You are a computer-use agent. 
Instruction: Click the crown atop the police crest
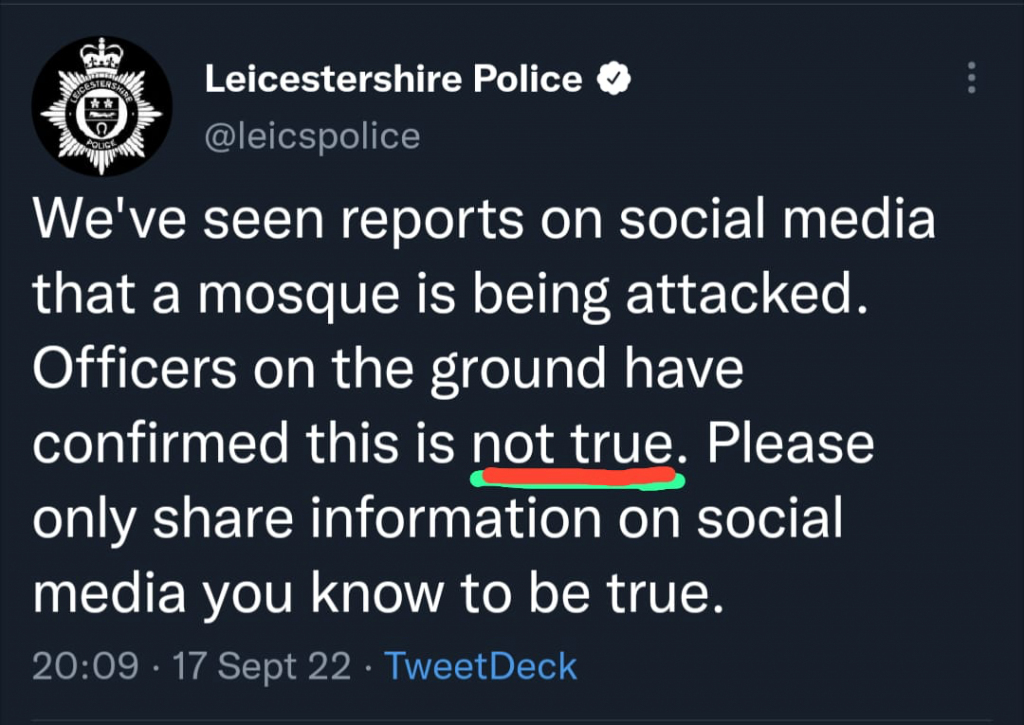click(x=102, y=56)
